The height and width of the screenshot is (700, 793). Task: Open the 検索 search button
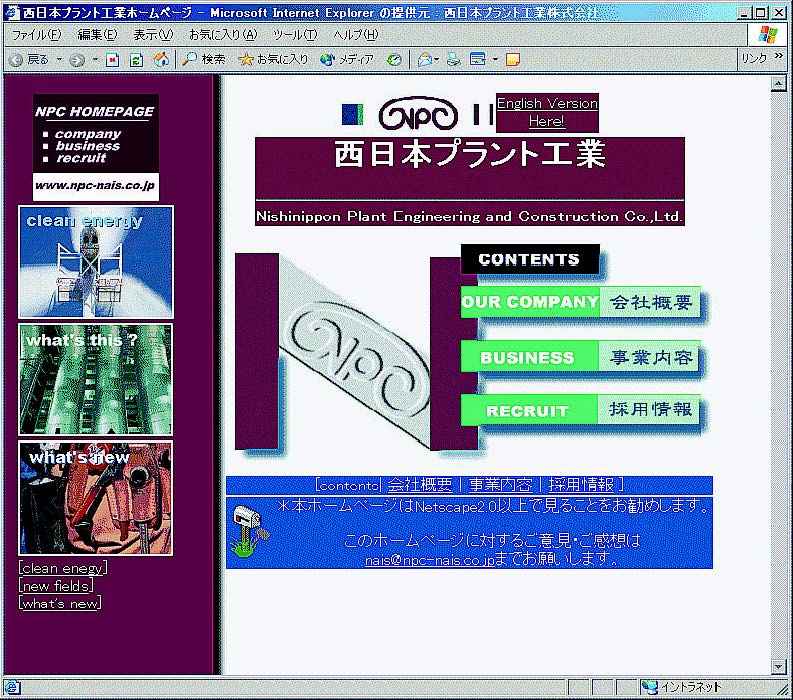203,59
